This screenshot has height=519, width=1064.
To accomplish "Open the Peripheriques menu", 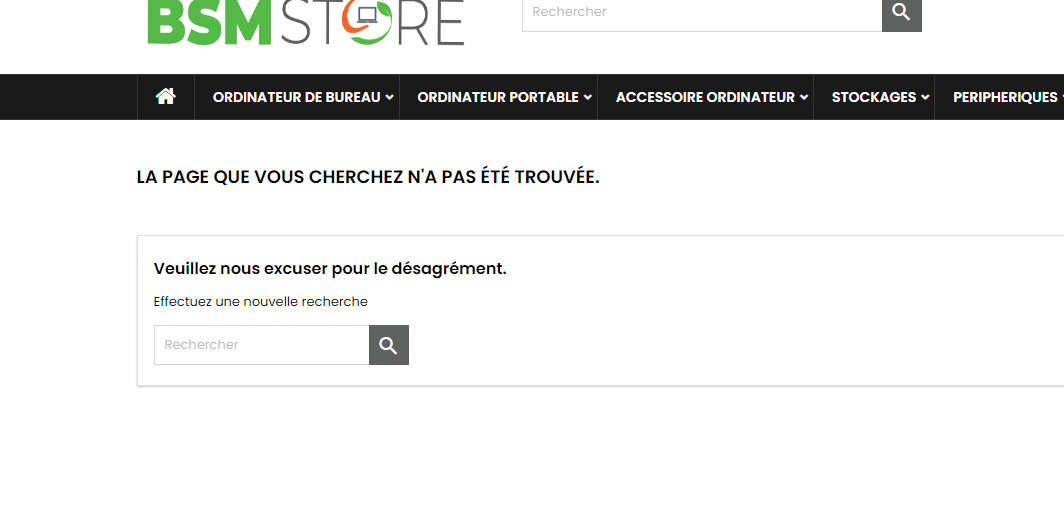I will 1005,97.
